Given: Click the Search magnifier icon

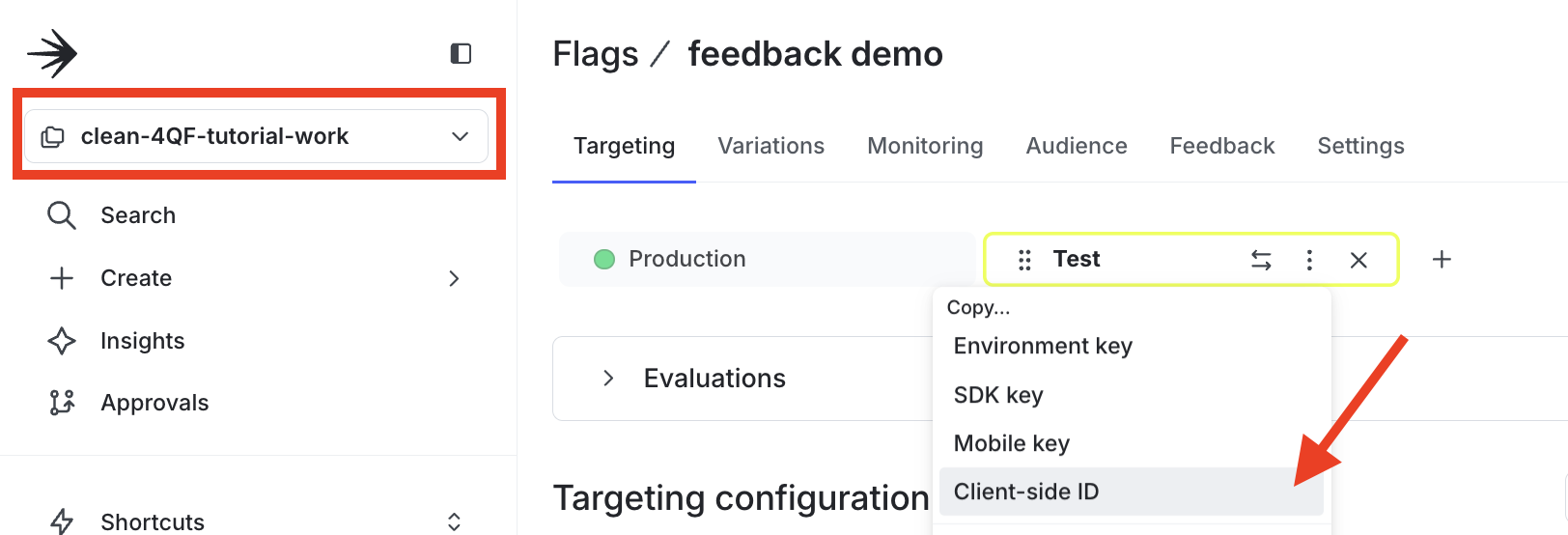Looking at the screenshot, I should coord(62,215).
